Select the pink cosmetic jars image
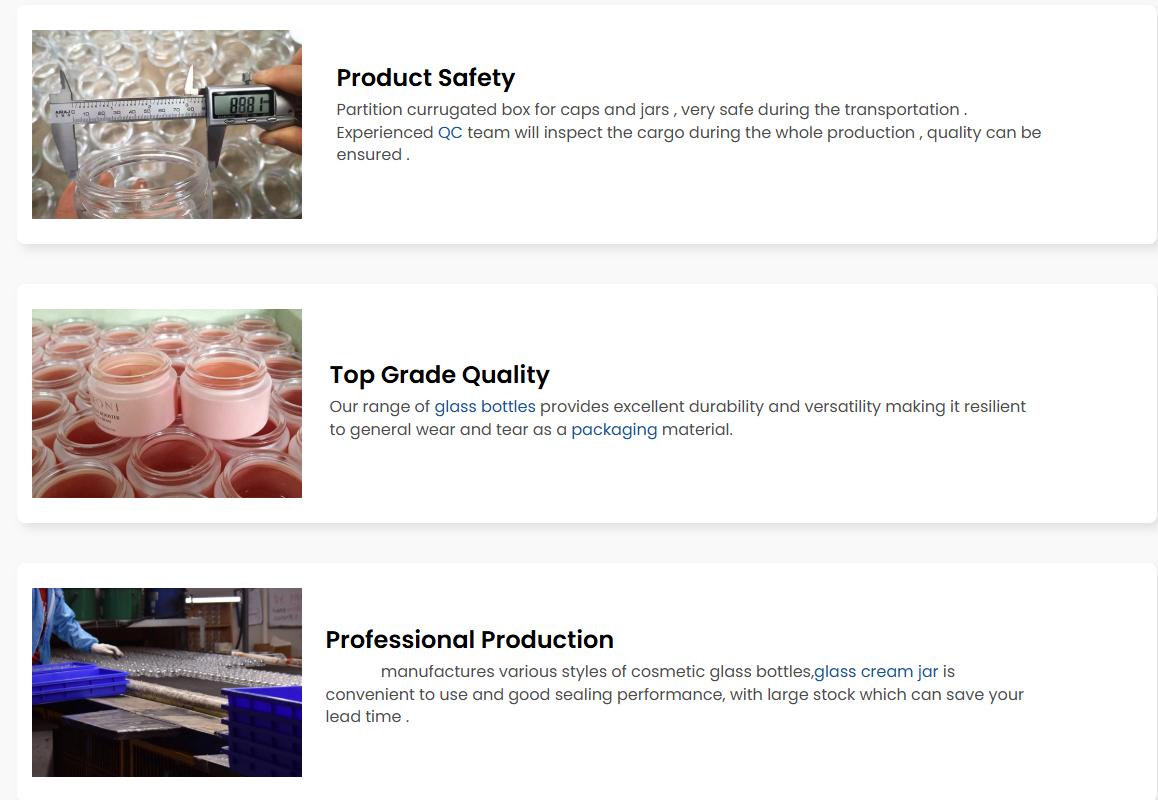This screenshot has height=800, width=1158. pos(167,403)
